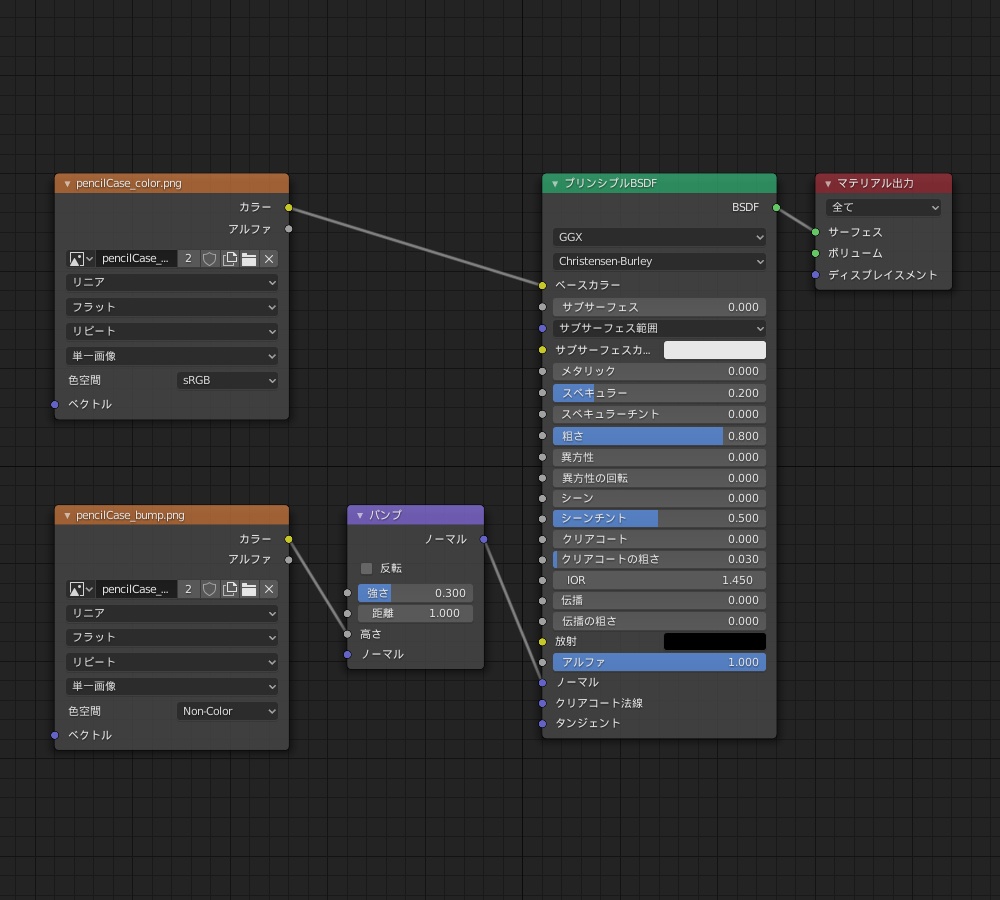Click user count 2 in pencilCase_bump.png node
The image size is (1000, 900).
click(x=188, y=589)
